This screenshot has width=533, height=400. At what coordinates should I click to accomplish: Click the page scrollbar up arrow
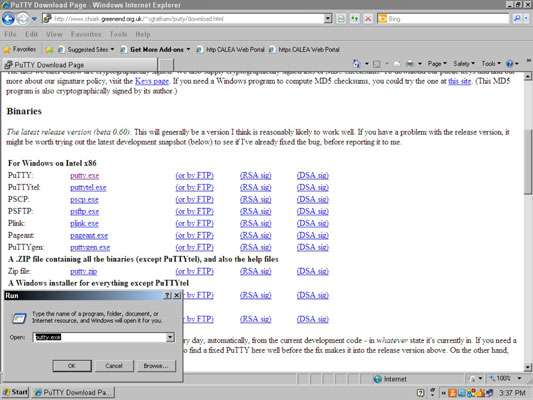pos(528,76)
